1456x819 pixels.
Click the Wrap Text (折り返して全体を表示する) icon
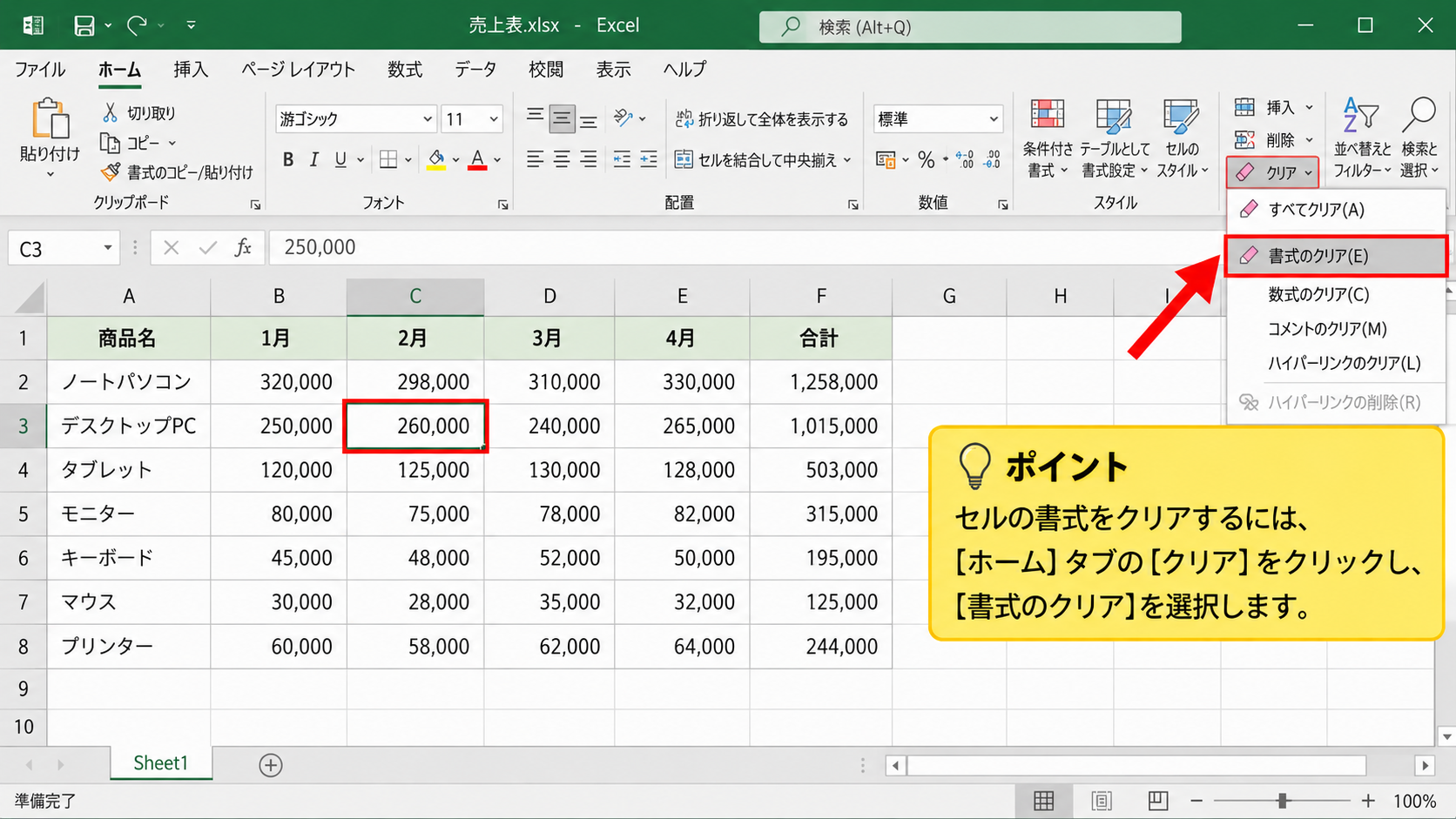tap(684, 119)
